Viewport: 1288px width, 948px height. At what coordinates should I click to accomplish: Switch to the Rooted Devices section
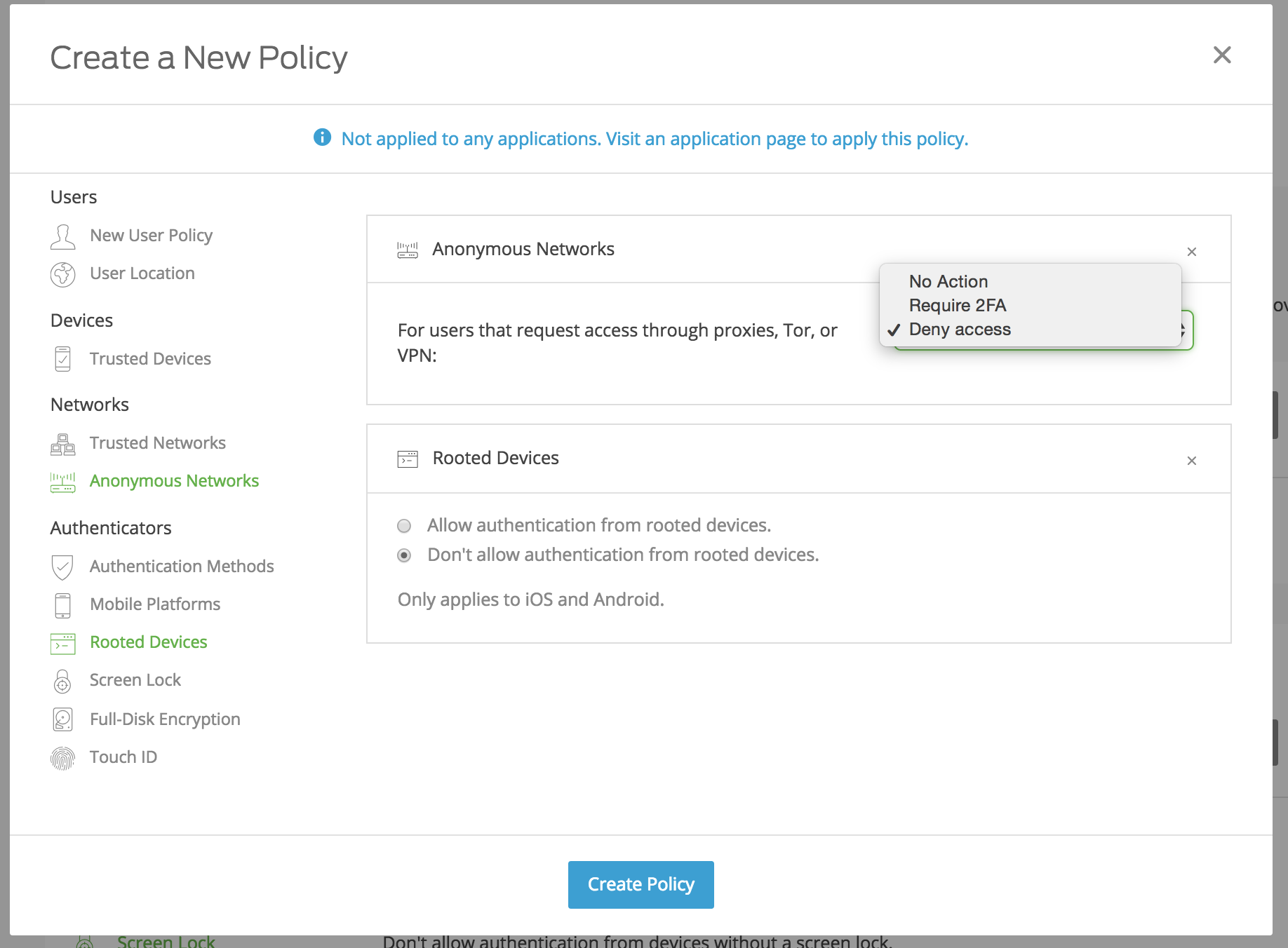point(148,642)
